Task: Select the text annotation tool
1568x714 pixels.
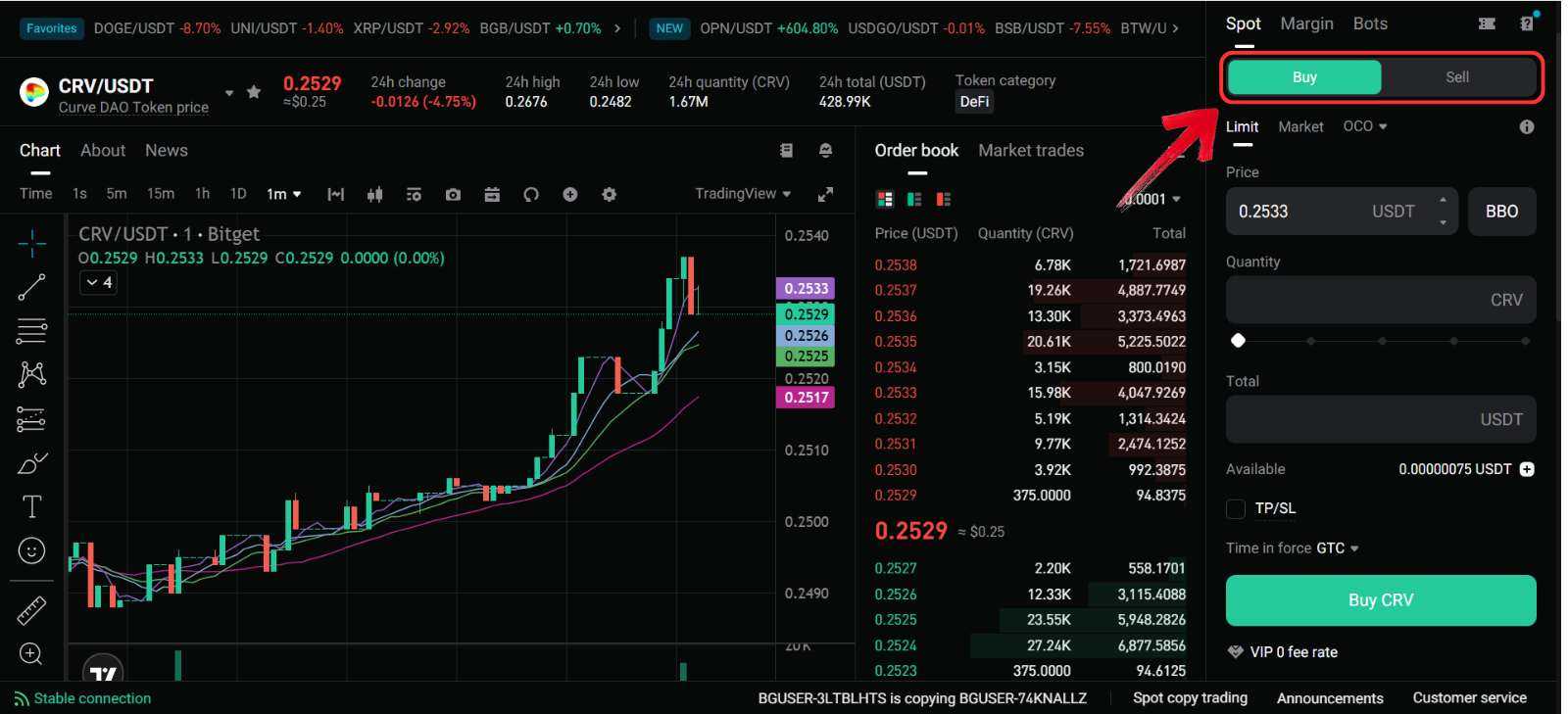Action: (x=31, y=506)
